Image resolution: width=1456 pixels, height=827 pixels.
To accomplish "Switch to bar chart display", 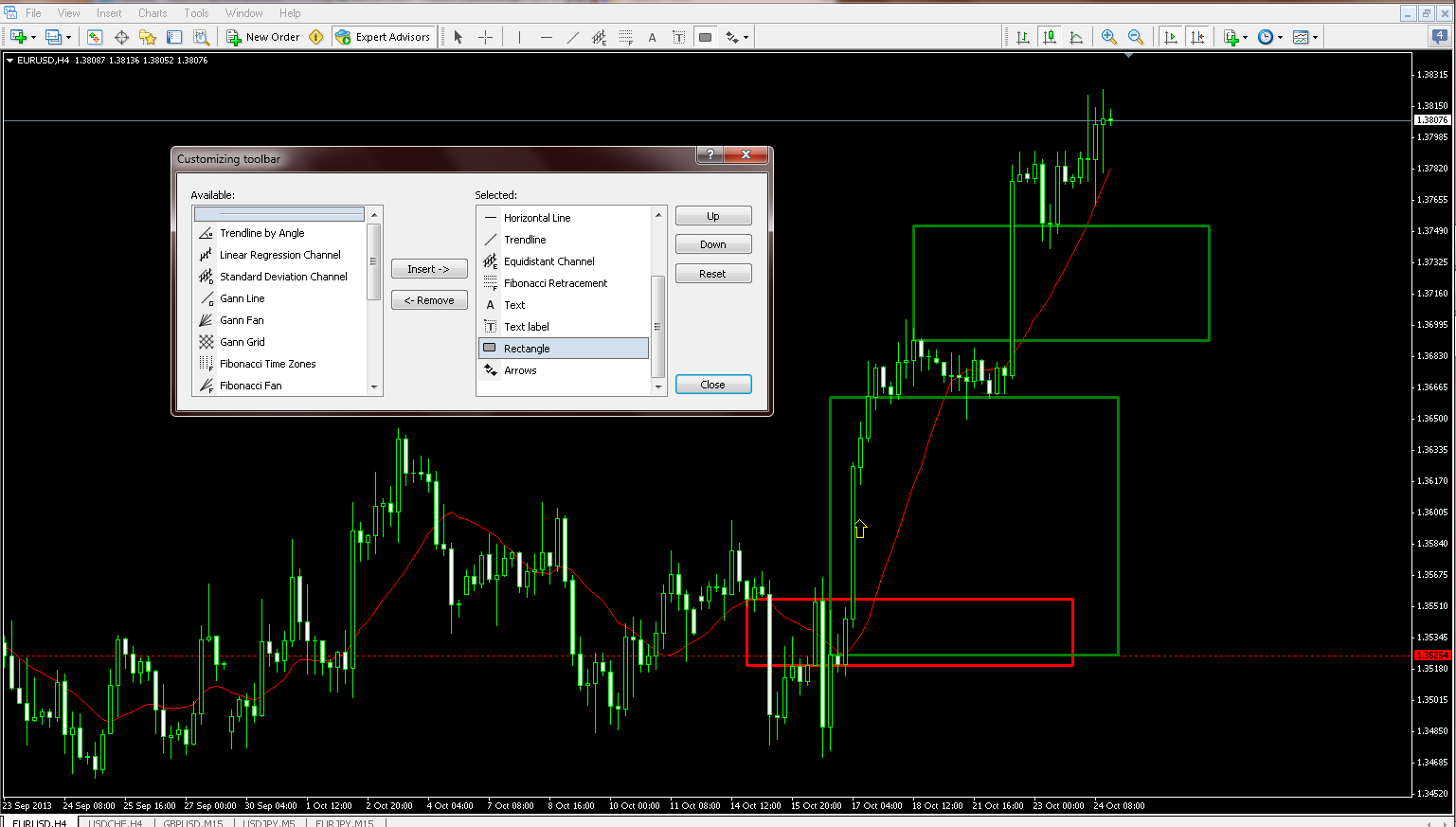I will (1023, 37).
